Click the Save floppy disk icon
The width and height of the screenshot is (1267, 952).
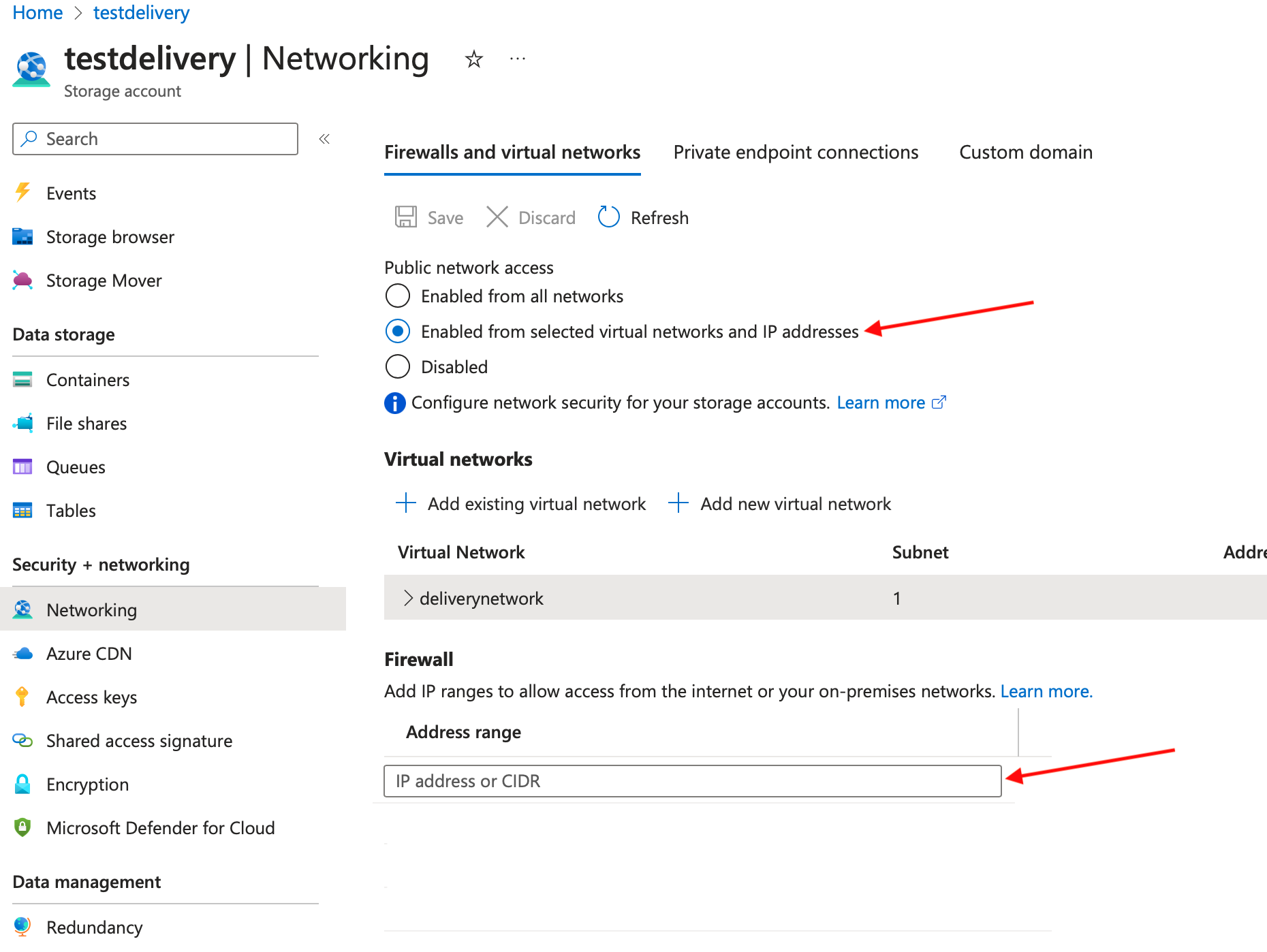coord(406,217)
